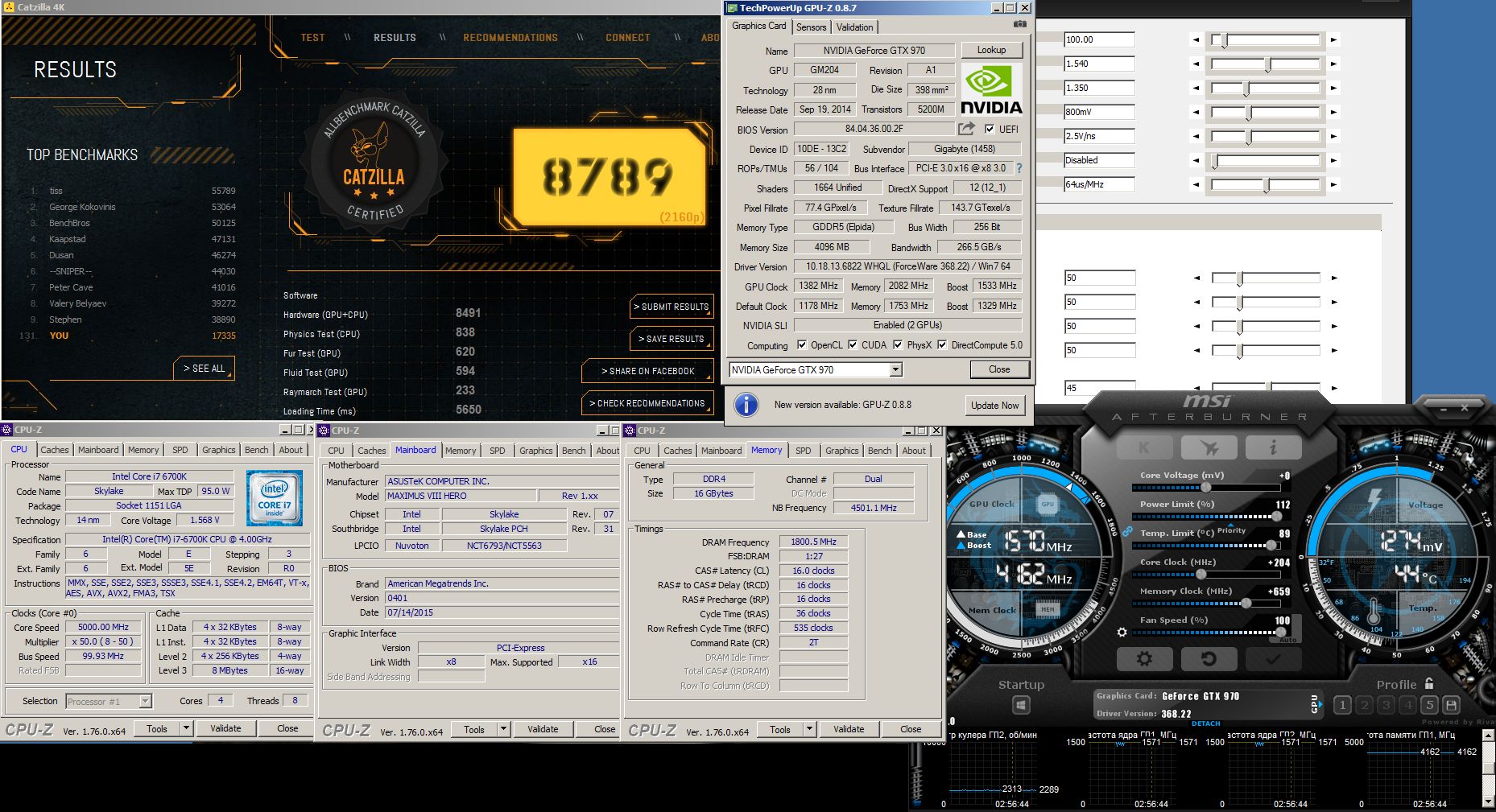Click the GPU-Z update info icon

pos(746,405)
